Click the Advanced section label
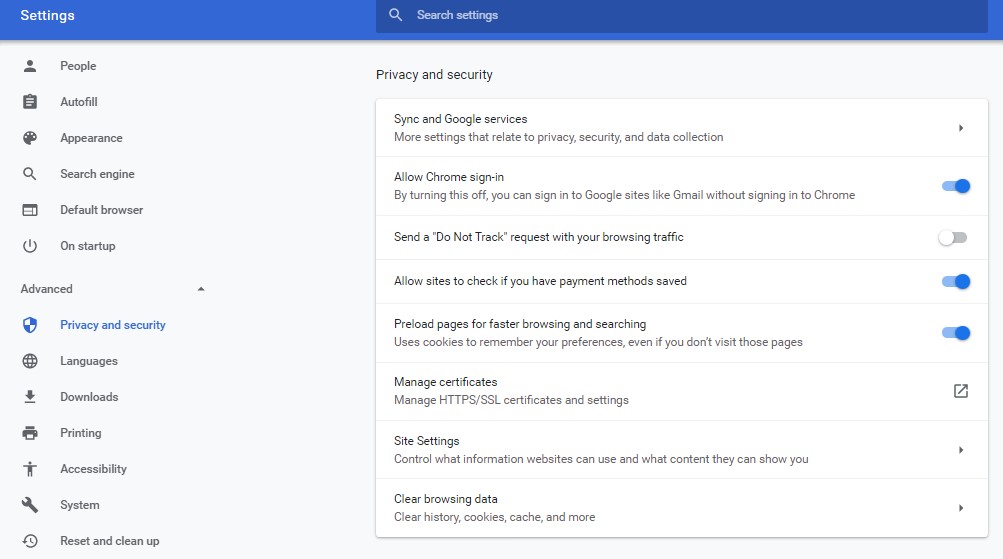 pyautogui.click(x=47, y=289)
